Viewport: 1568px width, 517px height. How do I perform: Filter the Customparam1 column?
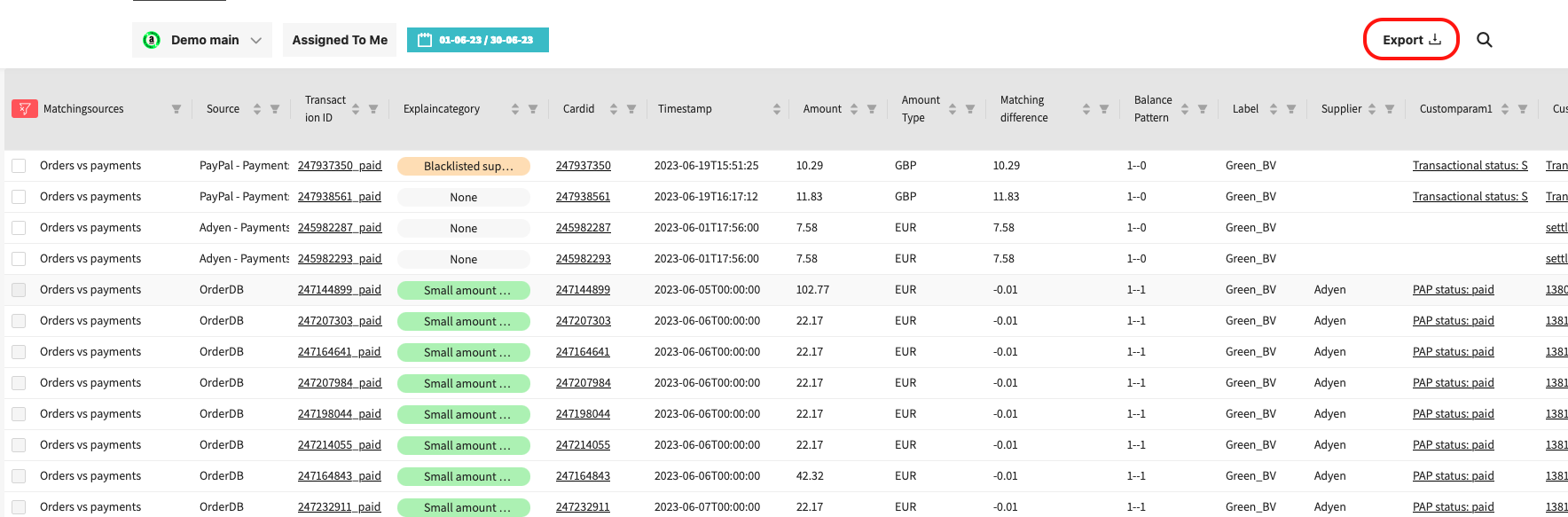click(x=1523, y=109)
